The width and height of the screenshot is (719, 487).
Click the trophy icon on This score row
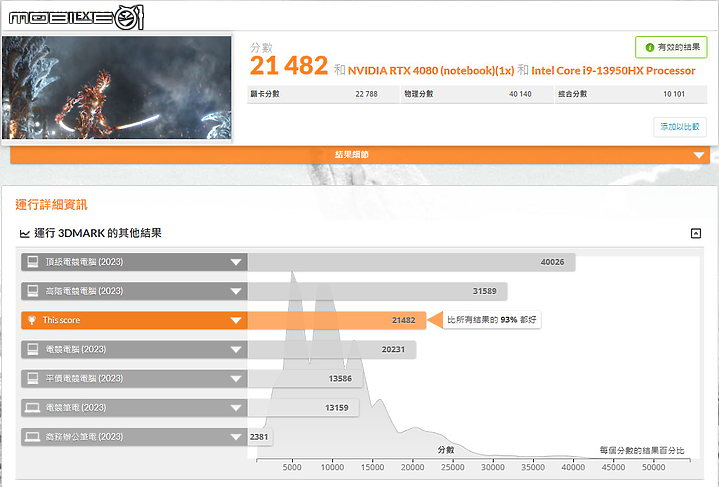click(32, 320)
